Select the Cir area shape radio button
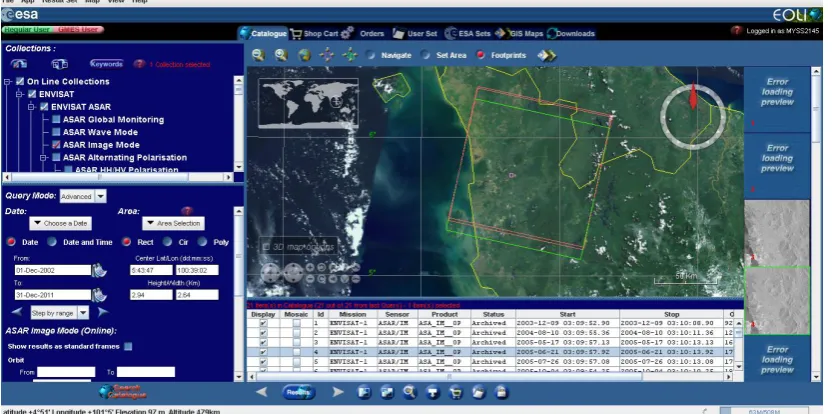This screenshot has height=414, width=833. [167, 242]
